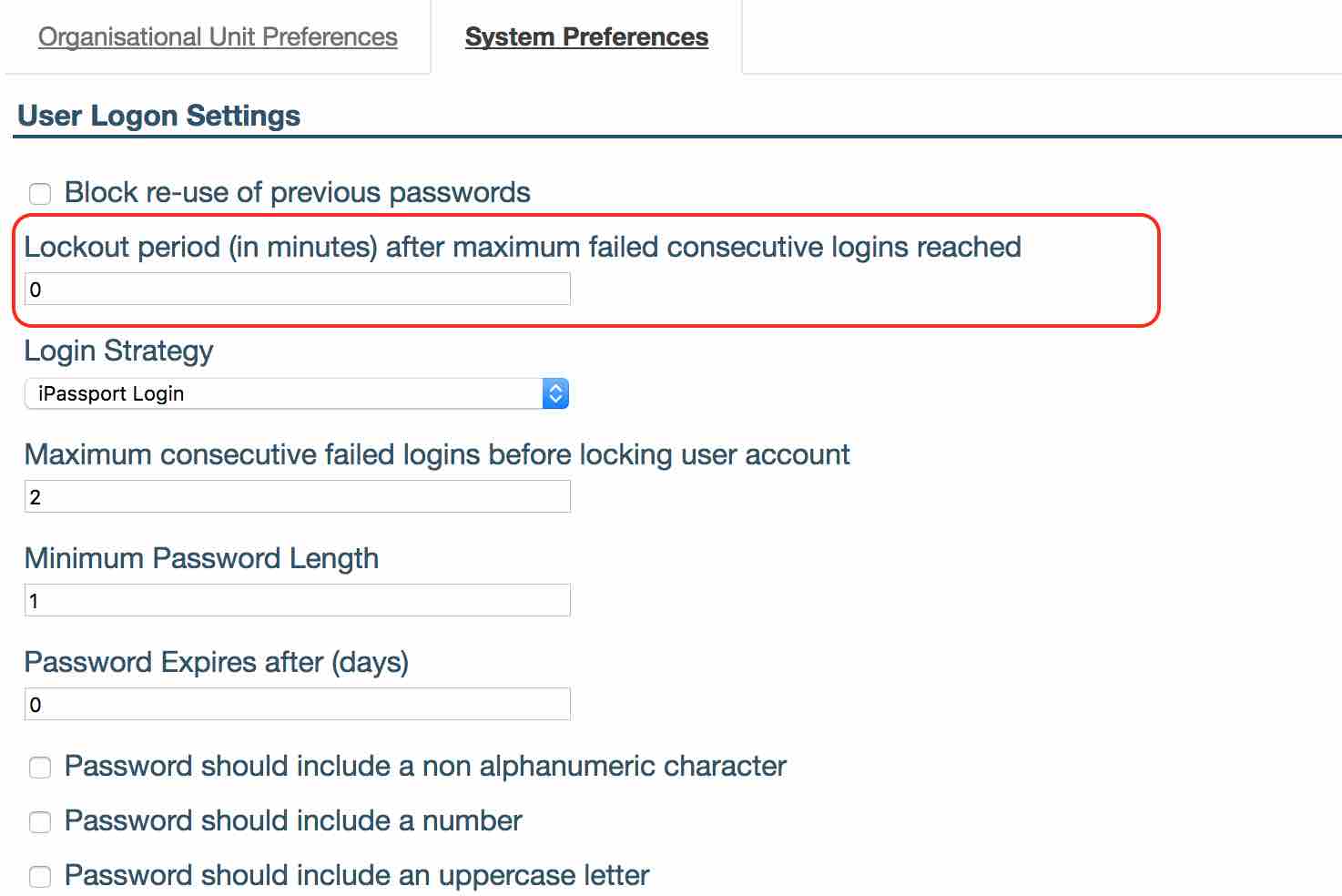This screenshot has height=896, width=1342.
Task: Tick the Block re-use of previous passwords checkbox
Action: coord(40,194)
